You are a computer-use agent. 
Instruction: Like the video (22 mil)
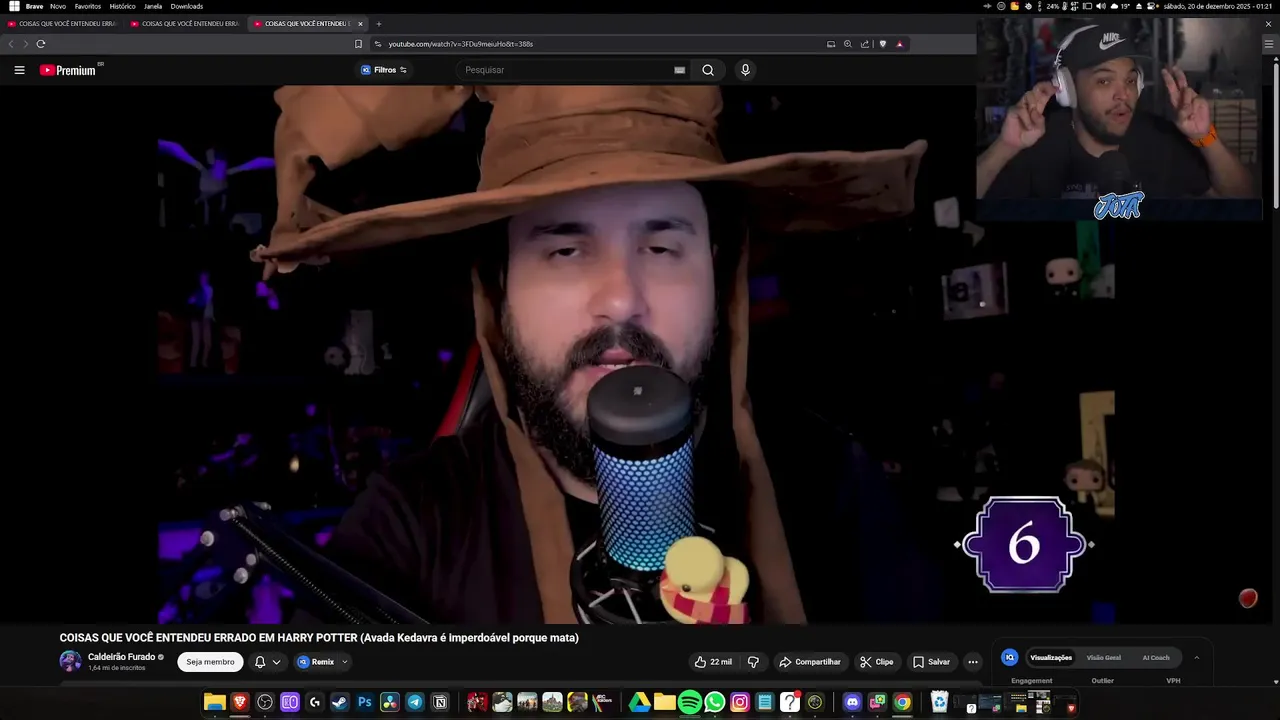coord(714,662)
